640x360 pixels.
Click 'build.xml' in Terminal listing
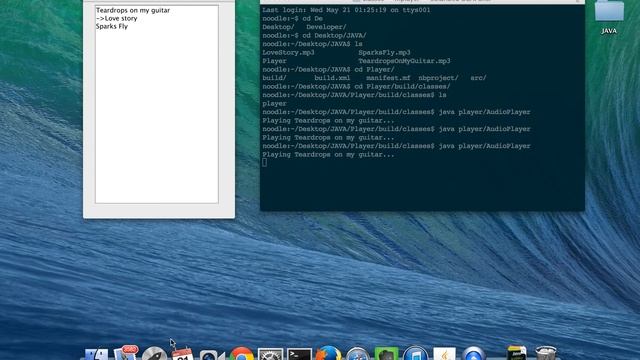tap(332, 78)
